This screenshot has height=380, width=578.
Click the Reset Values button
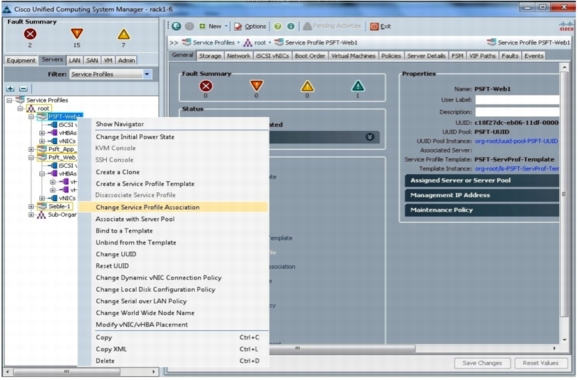(x=540, y=363)
